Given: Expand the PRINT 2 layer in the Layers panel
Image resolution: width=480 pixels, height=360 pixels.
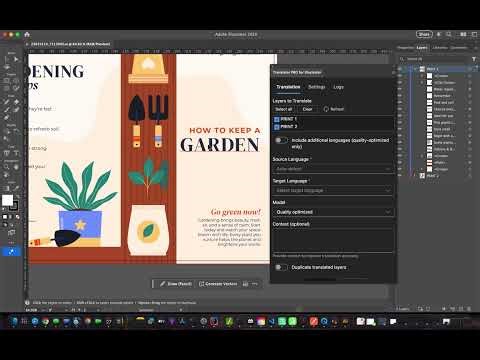Looking at the screenshot, I should [415, 176].
